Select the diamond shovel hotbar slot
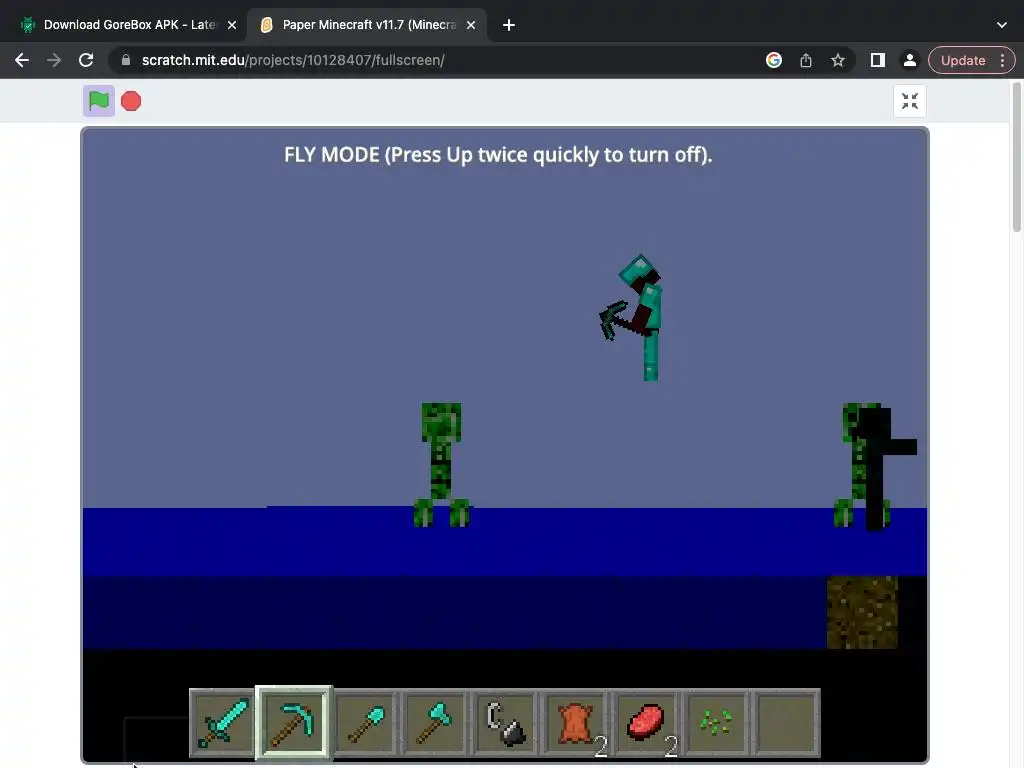Viewport: 1024px width, 768px height. tap(366, 723)
